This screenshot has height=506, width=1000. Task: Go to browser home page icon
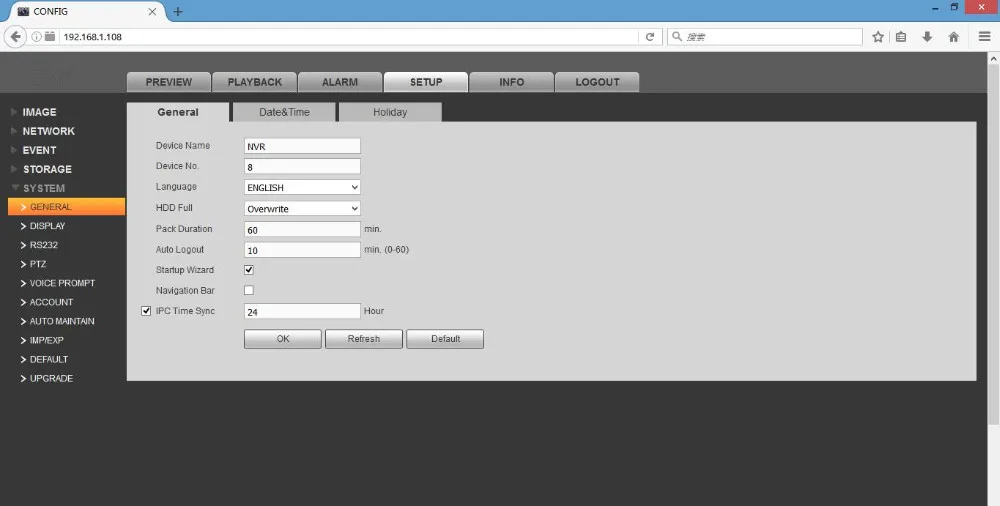953,37
